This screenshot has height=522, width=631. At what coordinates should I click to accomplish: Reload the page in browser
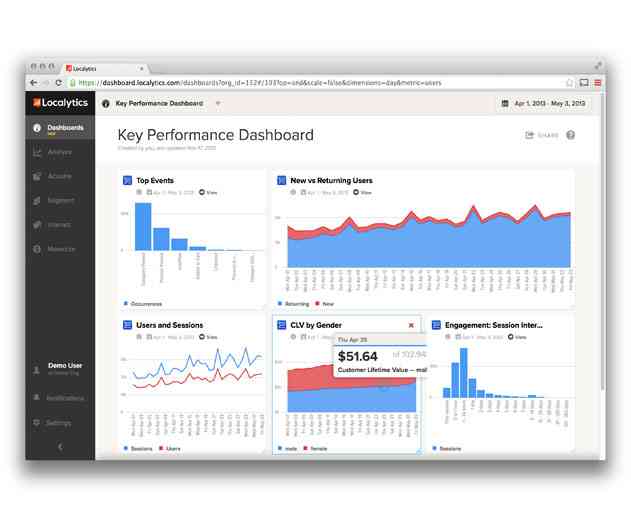59,83
